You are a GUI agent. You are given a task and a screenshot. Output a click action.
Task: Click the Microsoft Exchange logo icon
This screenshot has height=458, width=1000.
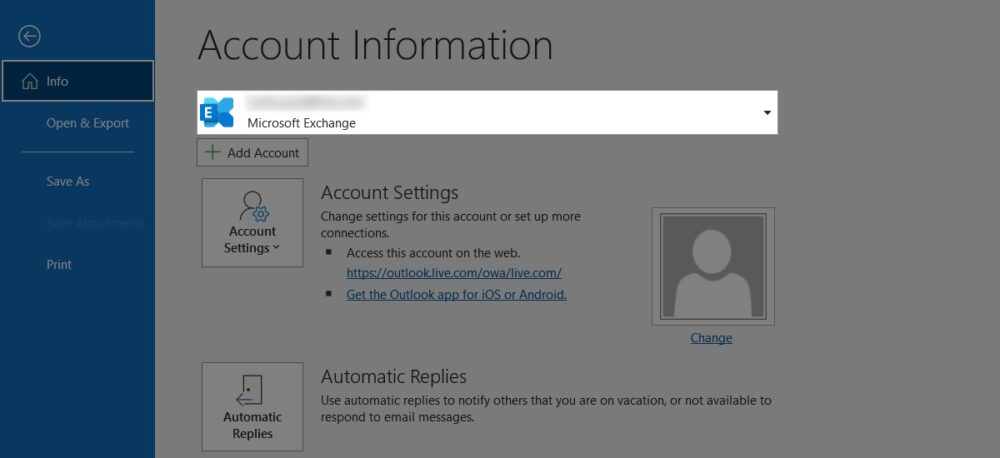[x=217, y=112]
